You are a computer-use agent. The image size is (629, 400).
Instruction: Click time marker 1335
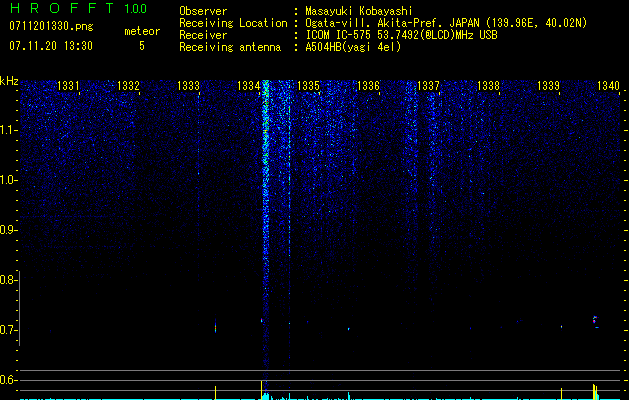click(308, 86)
